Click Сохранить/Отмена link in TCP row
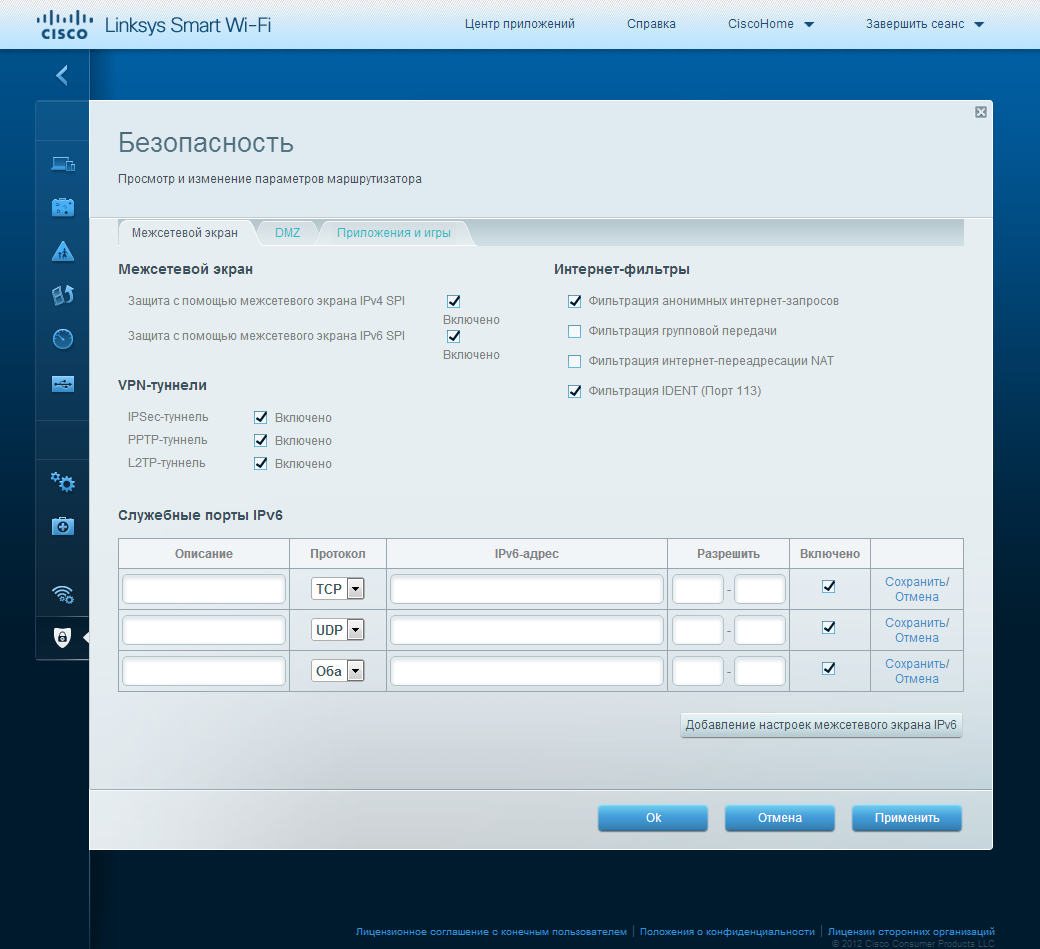1040x949 pixels. (917, 589)
